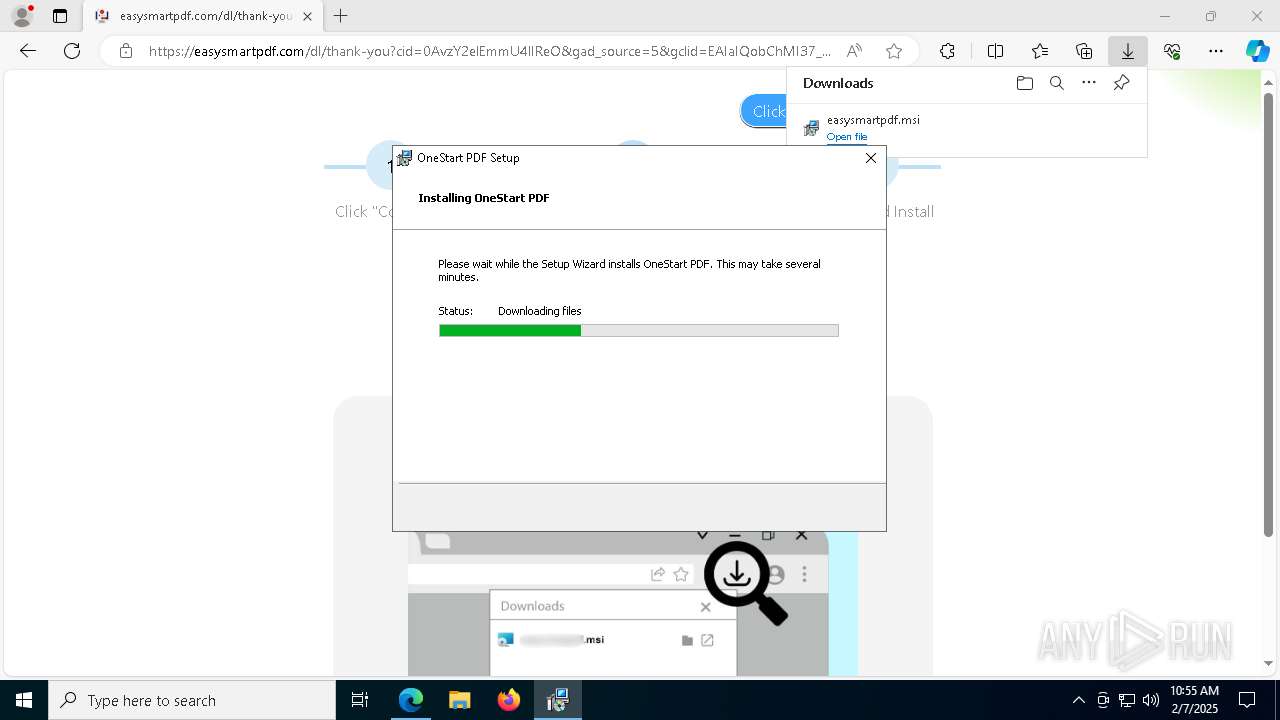Activate Read aloud icon in address bar
The height and width of the screenshot is (720, 1280).
854,51
